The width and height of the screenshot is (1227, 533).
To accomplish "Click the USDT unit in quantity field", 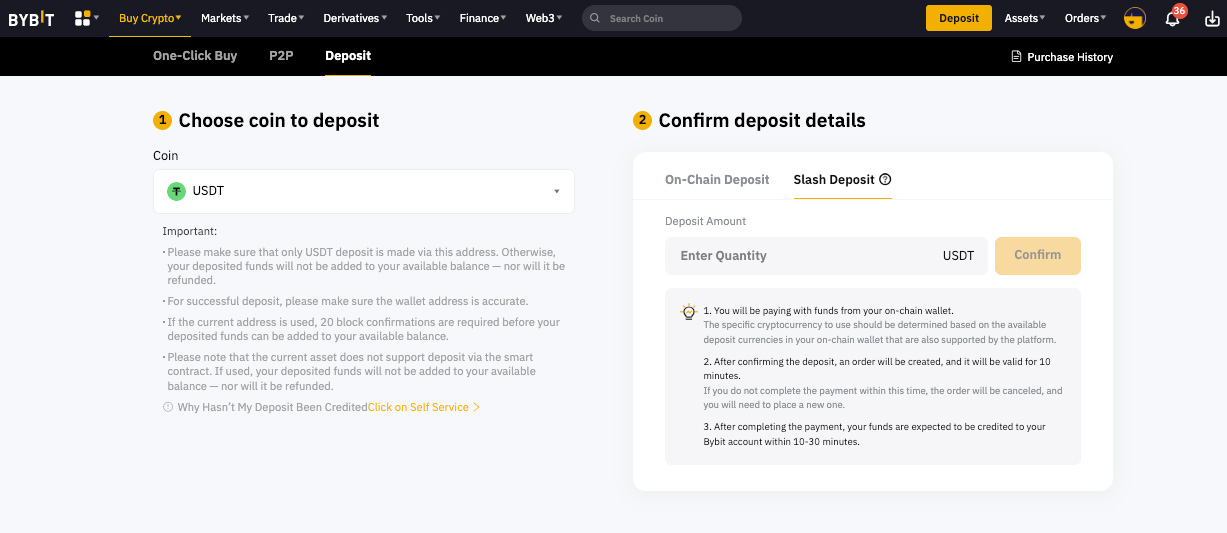I will (958, 256).
